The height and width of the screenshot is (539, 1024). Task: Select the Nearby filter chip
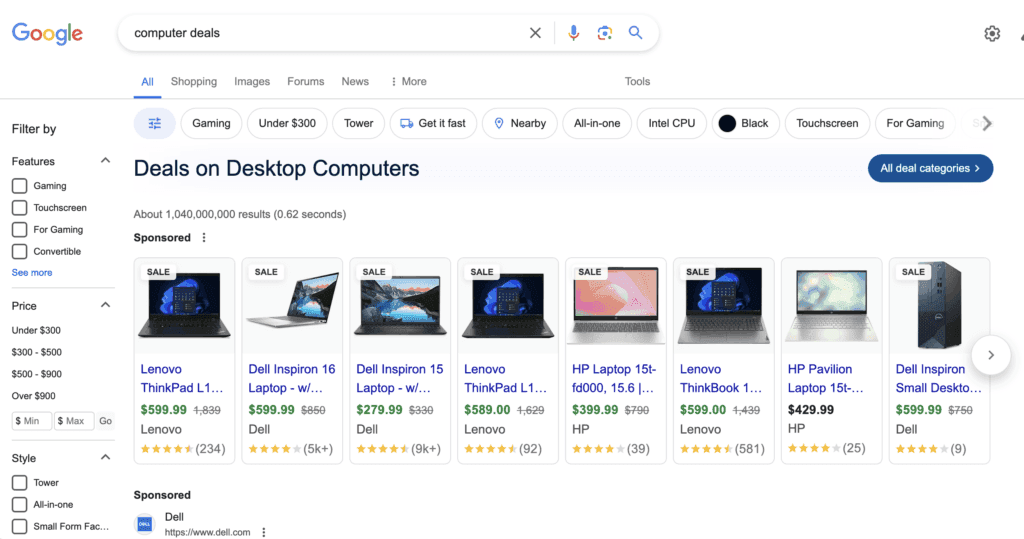click(519, 123)
